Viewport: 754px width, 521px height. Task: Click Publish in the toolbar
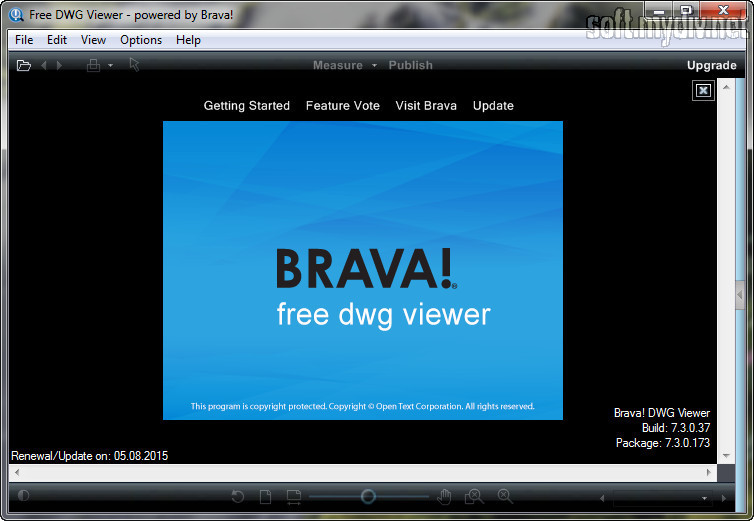pos(410,65)
